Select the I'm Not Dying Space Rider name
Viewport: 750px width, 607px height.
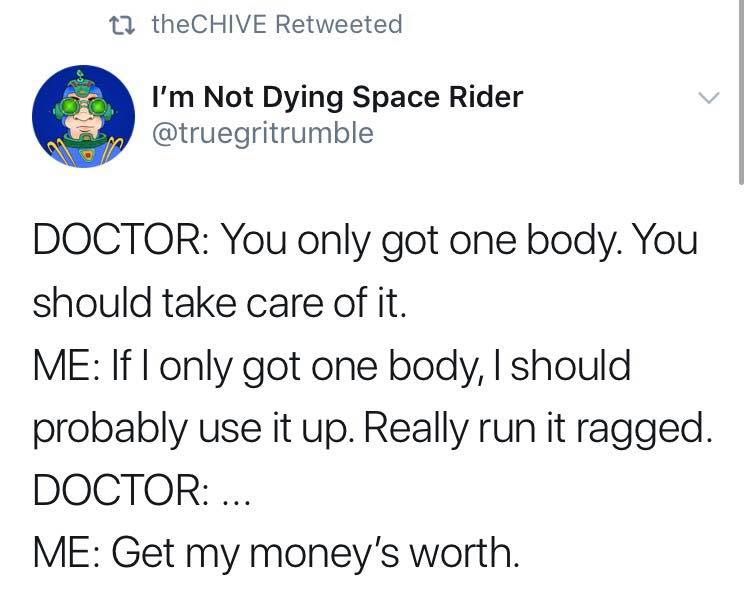coord(337,97)
